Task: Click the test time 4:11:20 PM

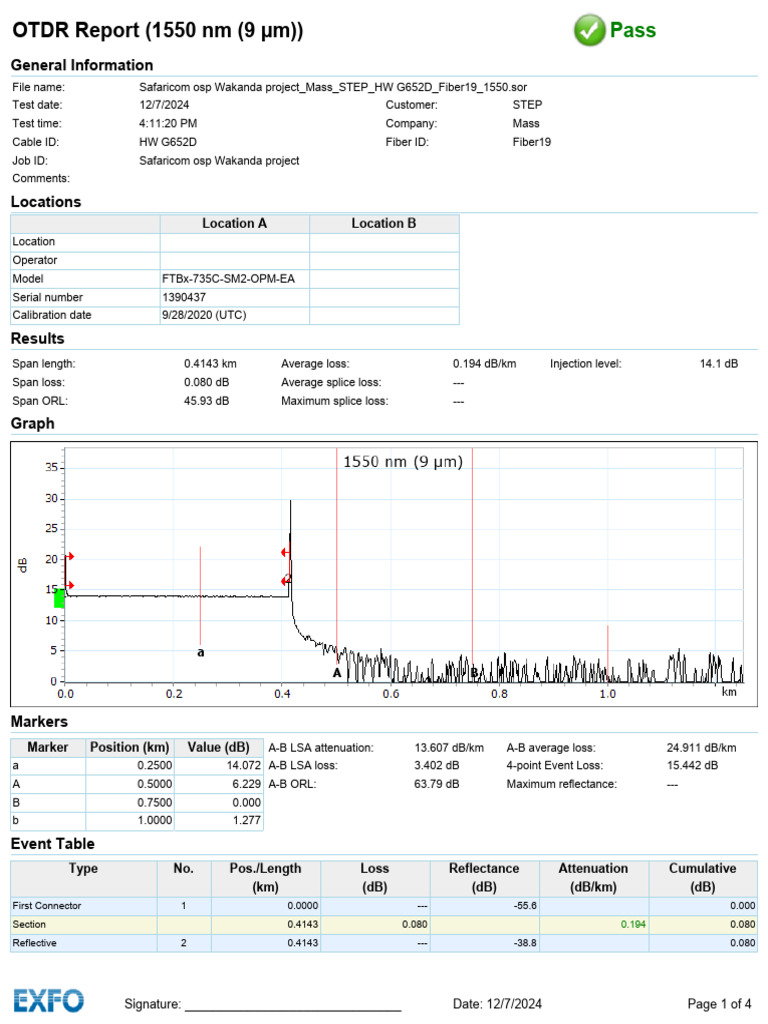Action: tap(168, 123)
